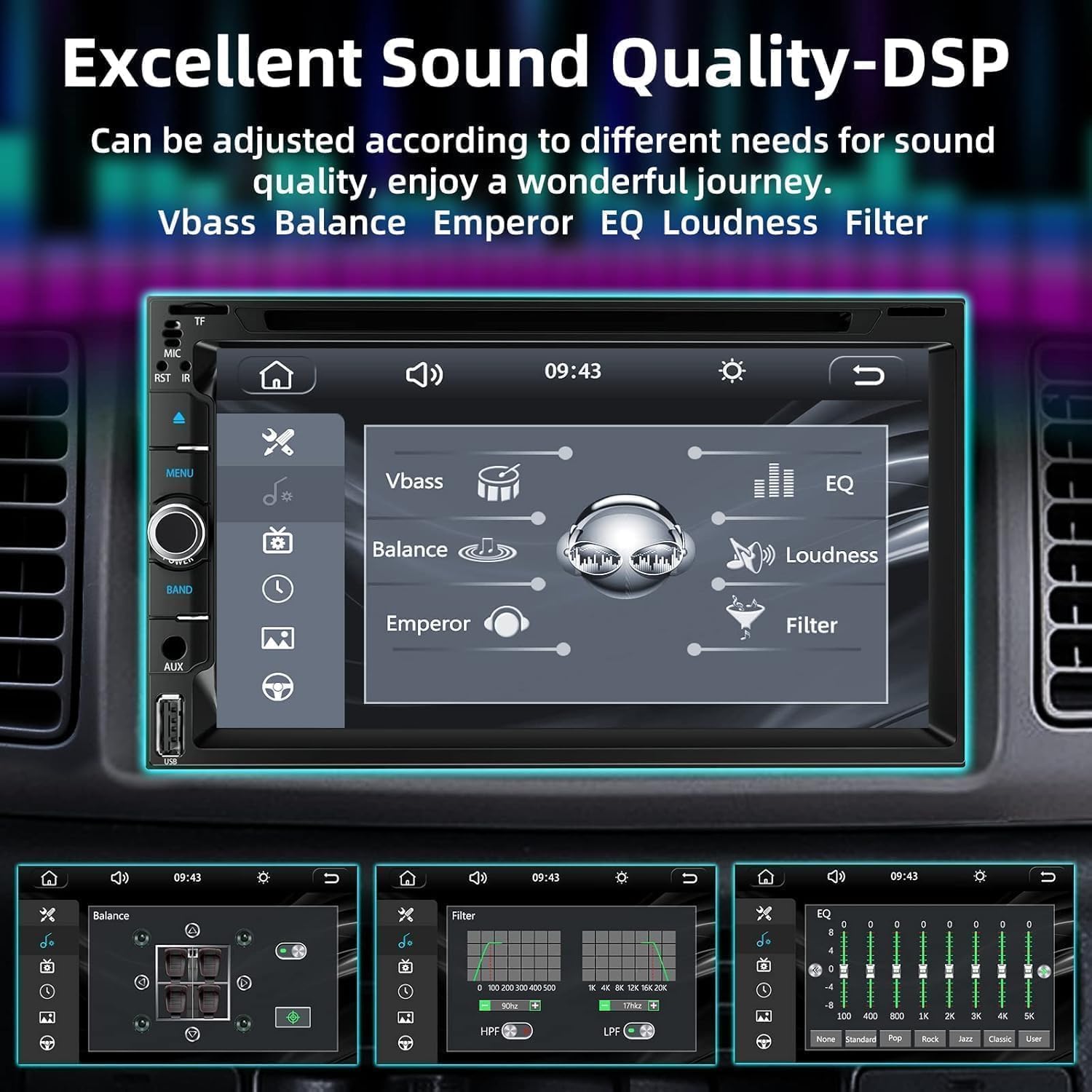Screen dimensions: 1092x1092
Task: Click the Filter label on the main screen
Action: coord(812,625)
